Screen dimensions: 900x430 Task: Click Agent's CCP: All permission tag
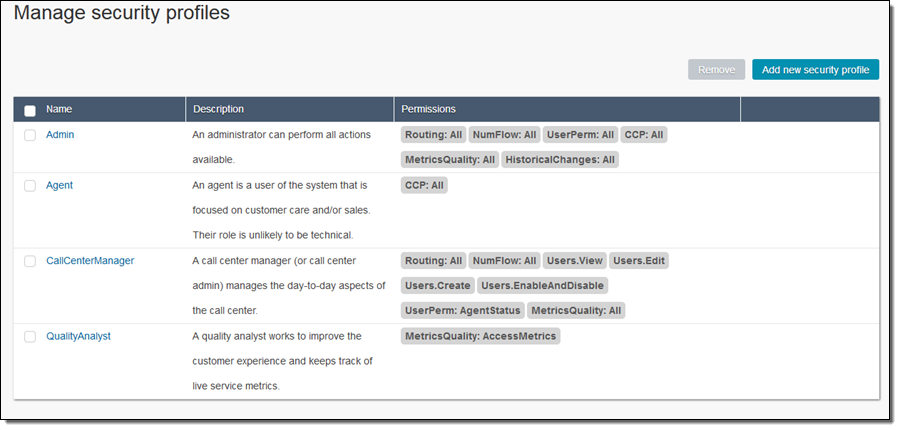click(x=425, y=185)
